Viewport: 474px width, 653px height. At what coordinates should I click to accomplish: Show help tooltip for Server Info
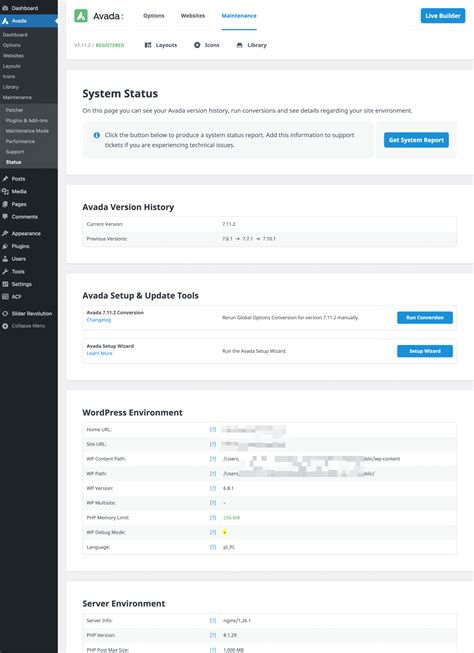[213, 621]
